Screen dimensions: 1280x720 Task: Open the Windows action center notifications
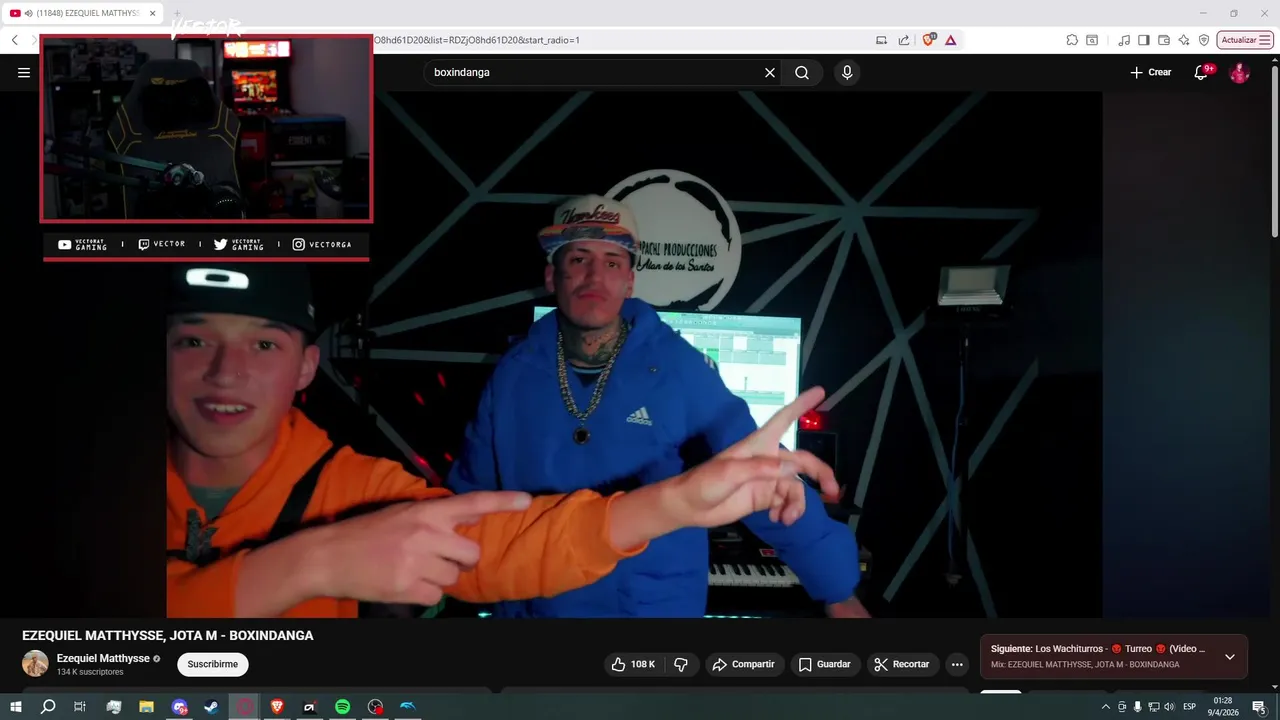pos(1259,707)
